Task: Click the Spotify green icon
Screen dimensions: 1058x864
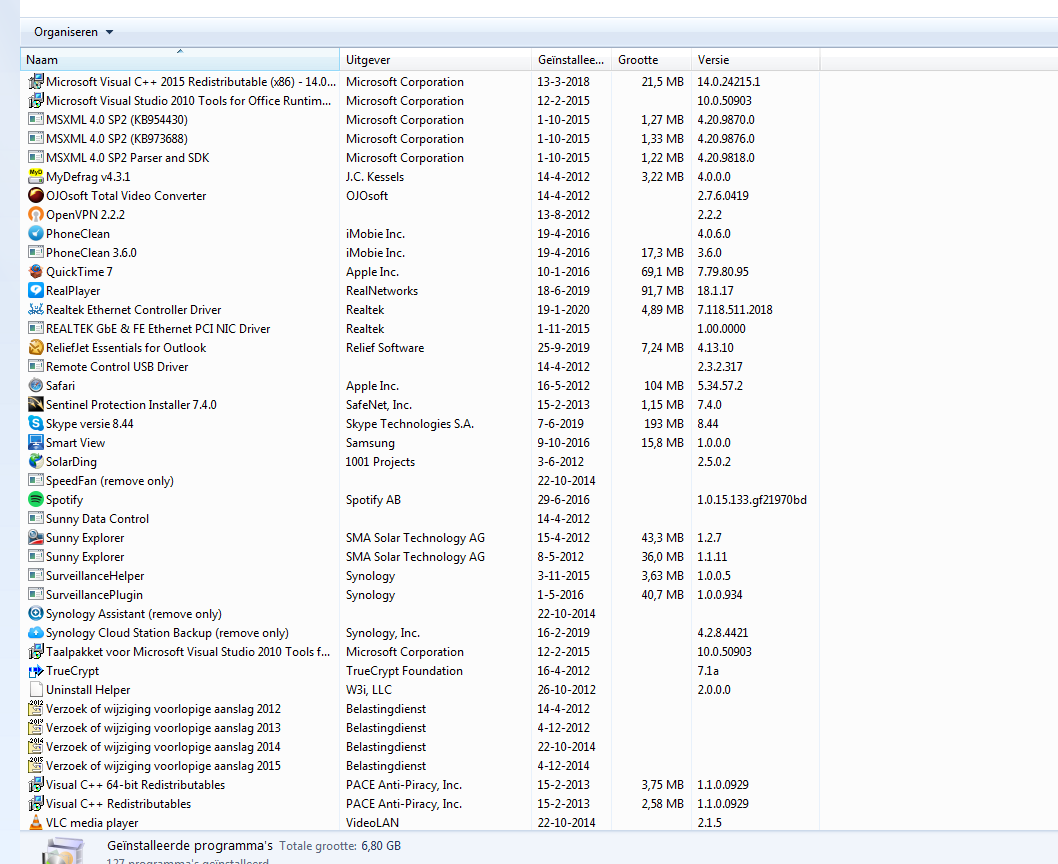Action: (x=36, y=500)
